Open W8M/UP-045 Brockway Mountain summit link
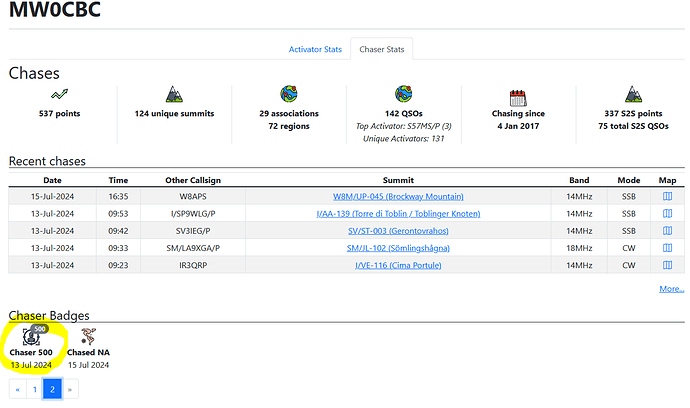This screenshot has width=690, height=408. [x=398, y=196]
